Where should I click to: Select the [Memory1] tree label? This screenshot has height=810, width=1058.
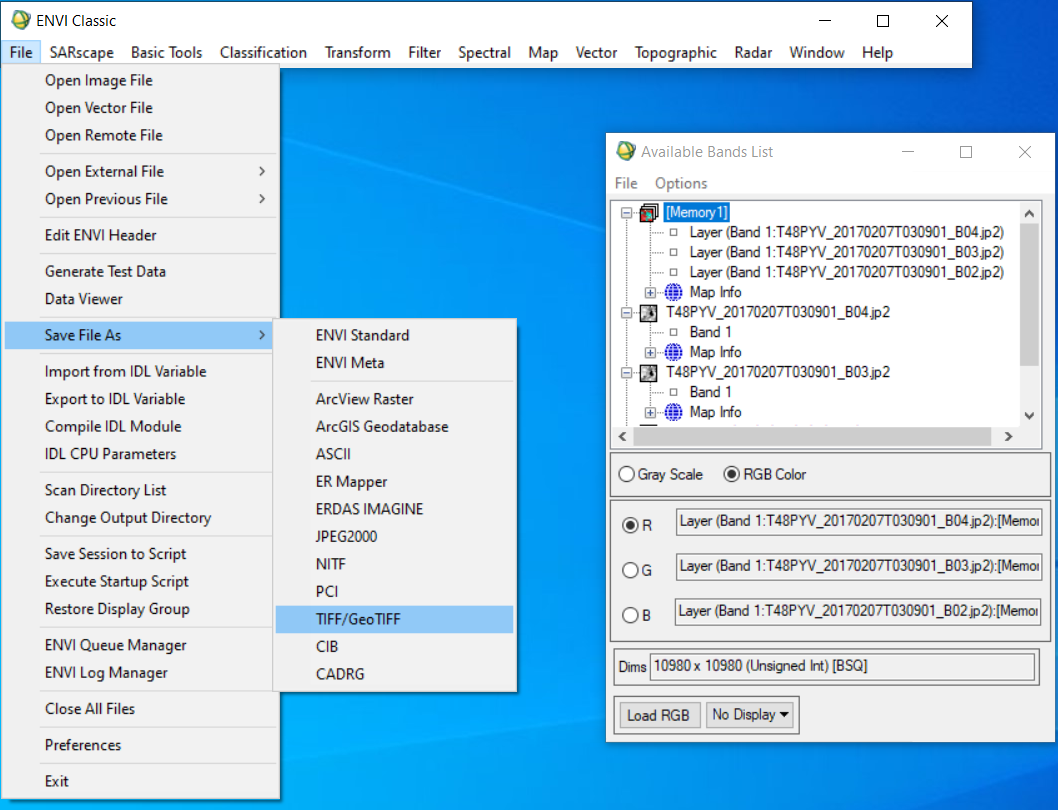click(696, 213)
